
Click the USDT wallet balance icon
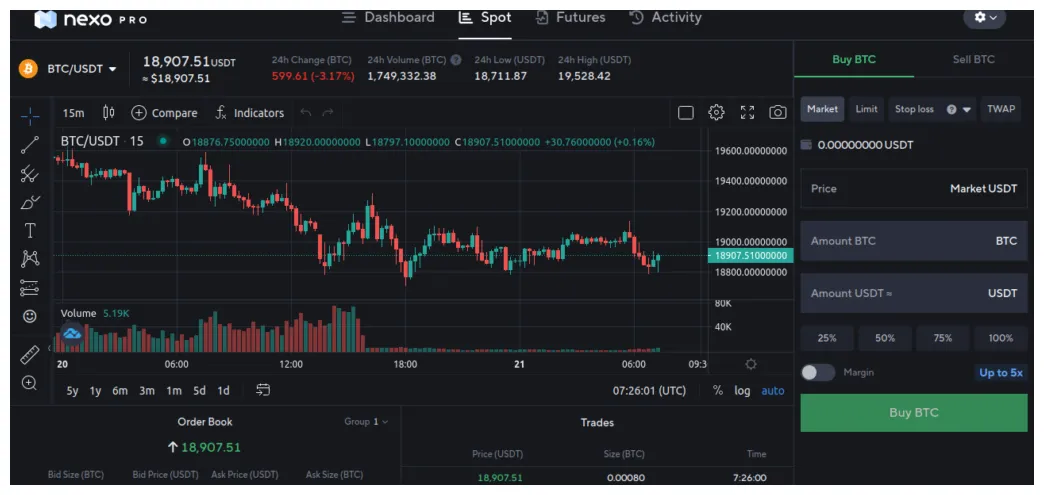pyautogui.click(x=806, y=145)
